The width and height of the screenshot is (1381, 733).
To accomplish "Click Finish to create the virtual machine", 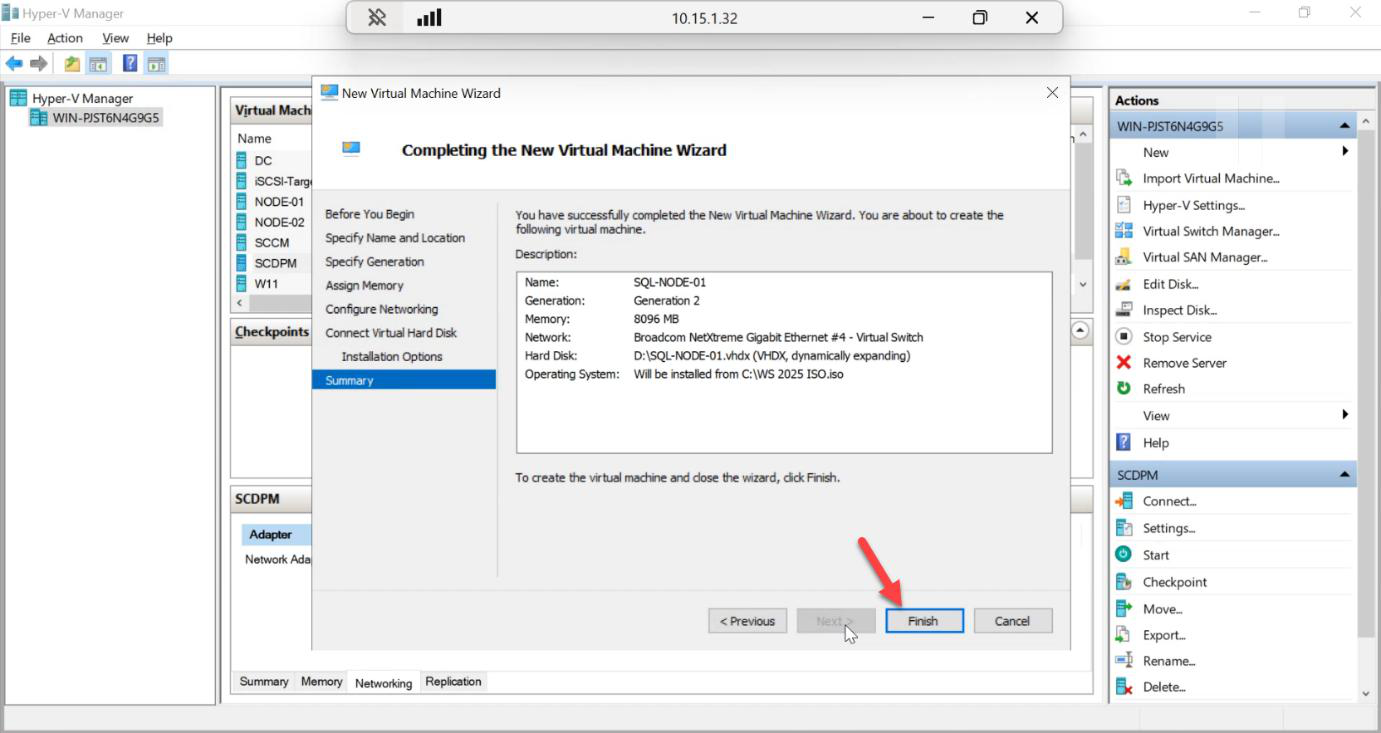I will coord(923,621).
